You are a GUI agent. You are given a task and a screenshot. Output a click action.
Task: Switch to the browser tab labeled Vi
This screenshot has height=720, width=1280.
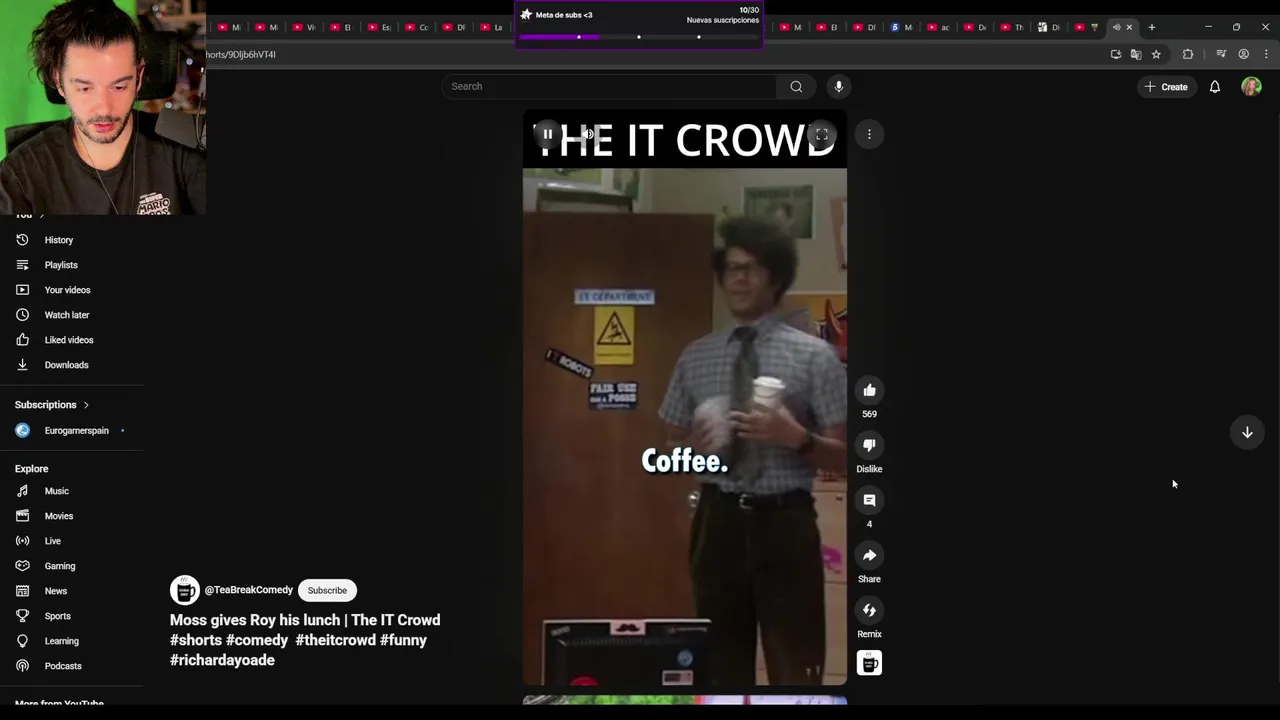tap(305, 27)
